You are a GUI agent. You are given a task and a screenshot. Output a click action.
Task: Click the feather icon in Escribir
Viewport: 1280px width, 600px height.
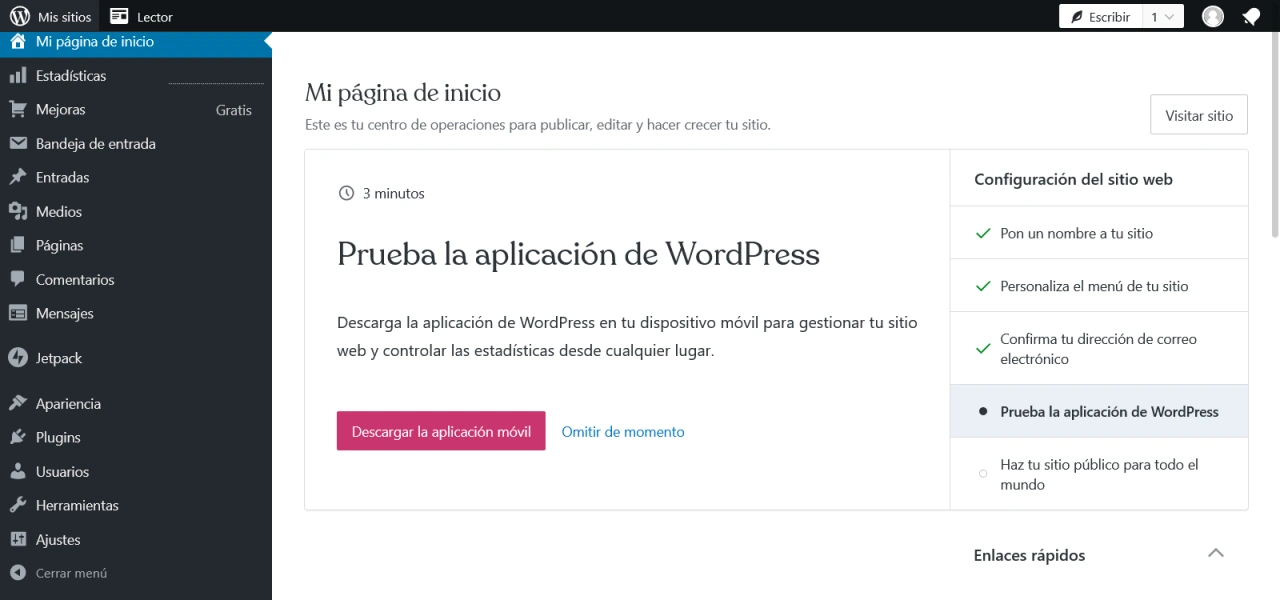pyautogui.click(x=1077, y=17)
